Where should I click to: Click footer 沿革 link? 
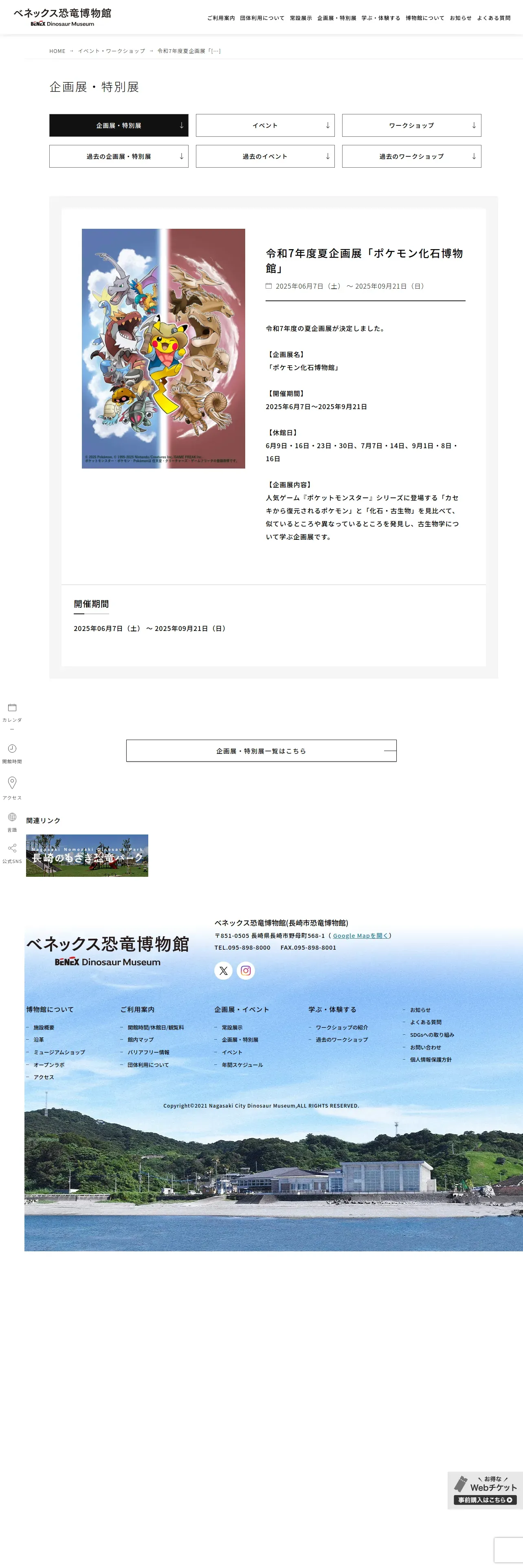pos(38,1040)
